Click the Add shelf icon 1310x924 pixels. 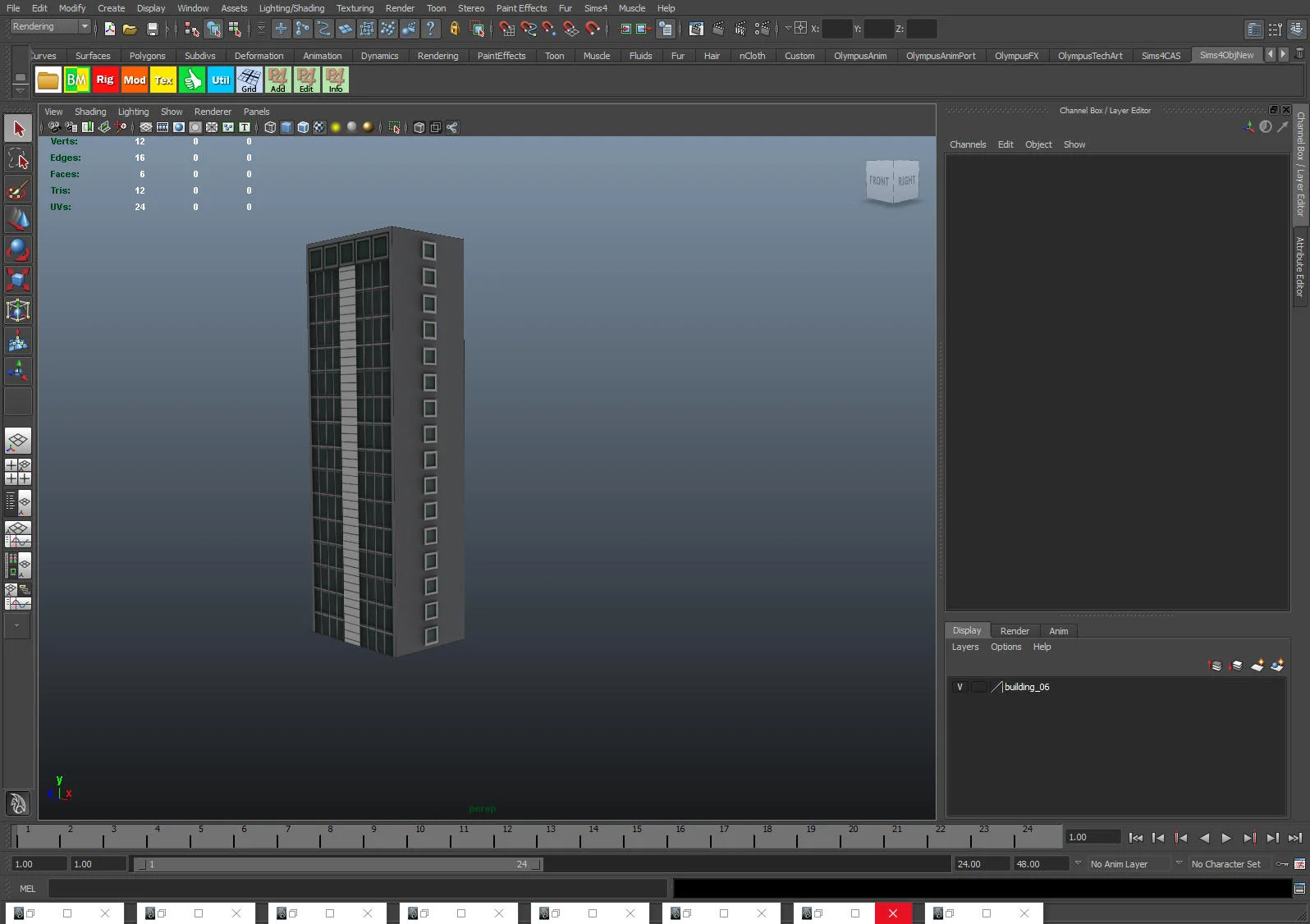[278, 80]
